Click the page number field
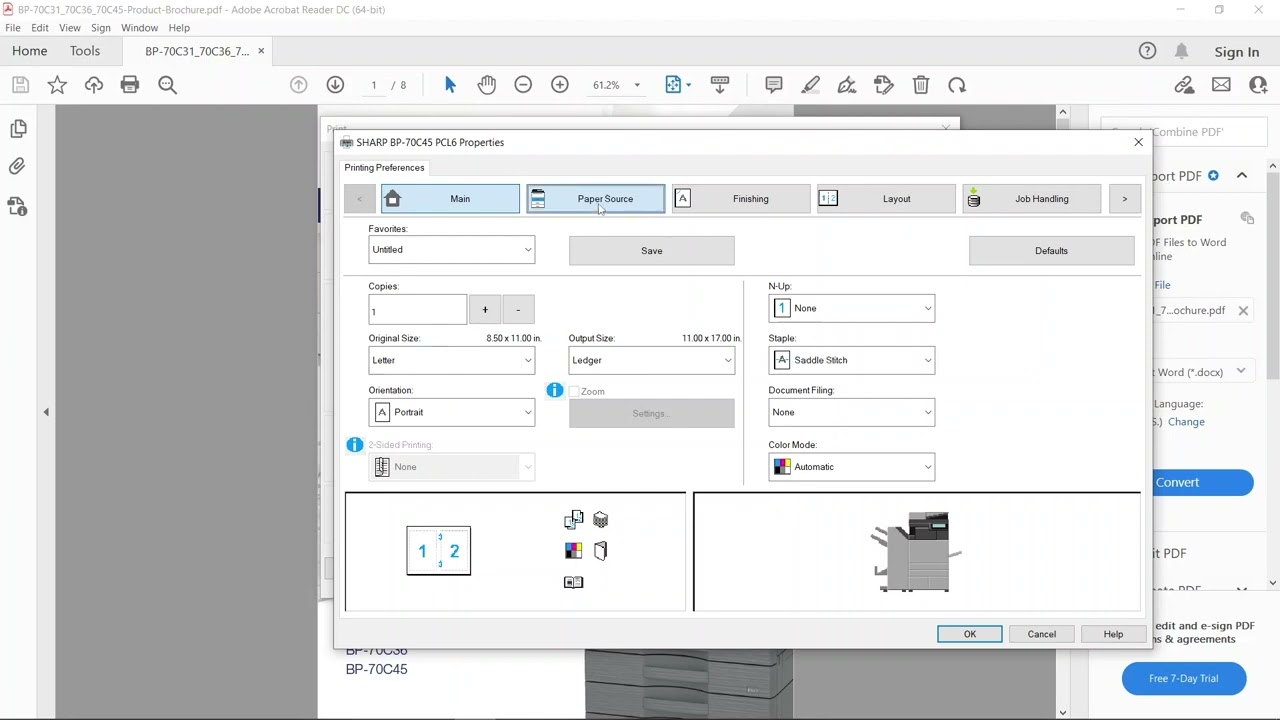This screenshot has width=1280, height=720. 374,85
